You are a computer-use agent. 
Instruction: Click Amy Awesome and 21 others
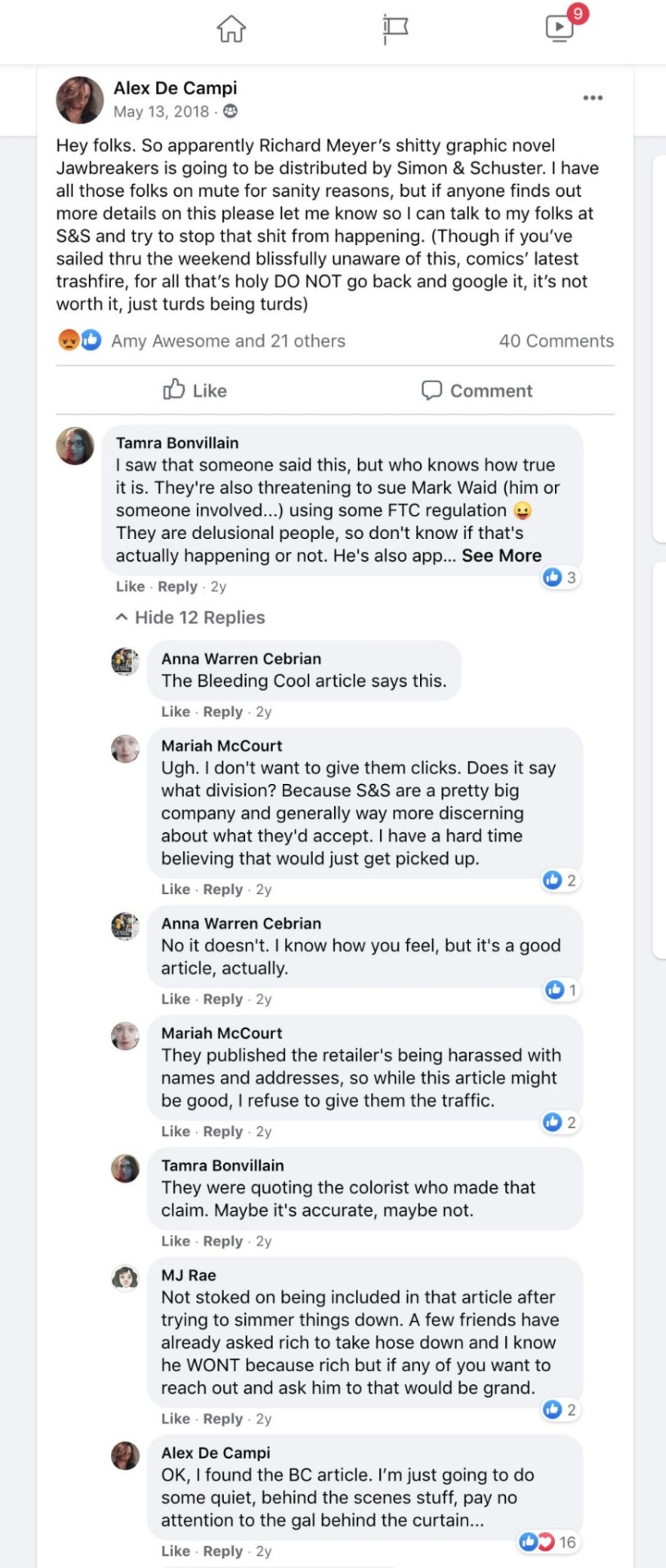pyautogui.click(x=228, y=341)
